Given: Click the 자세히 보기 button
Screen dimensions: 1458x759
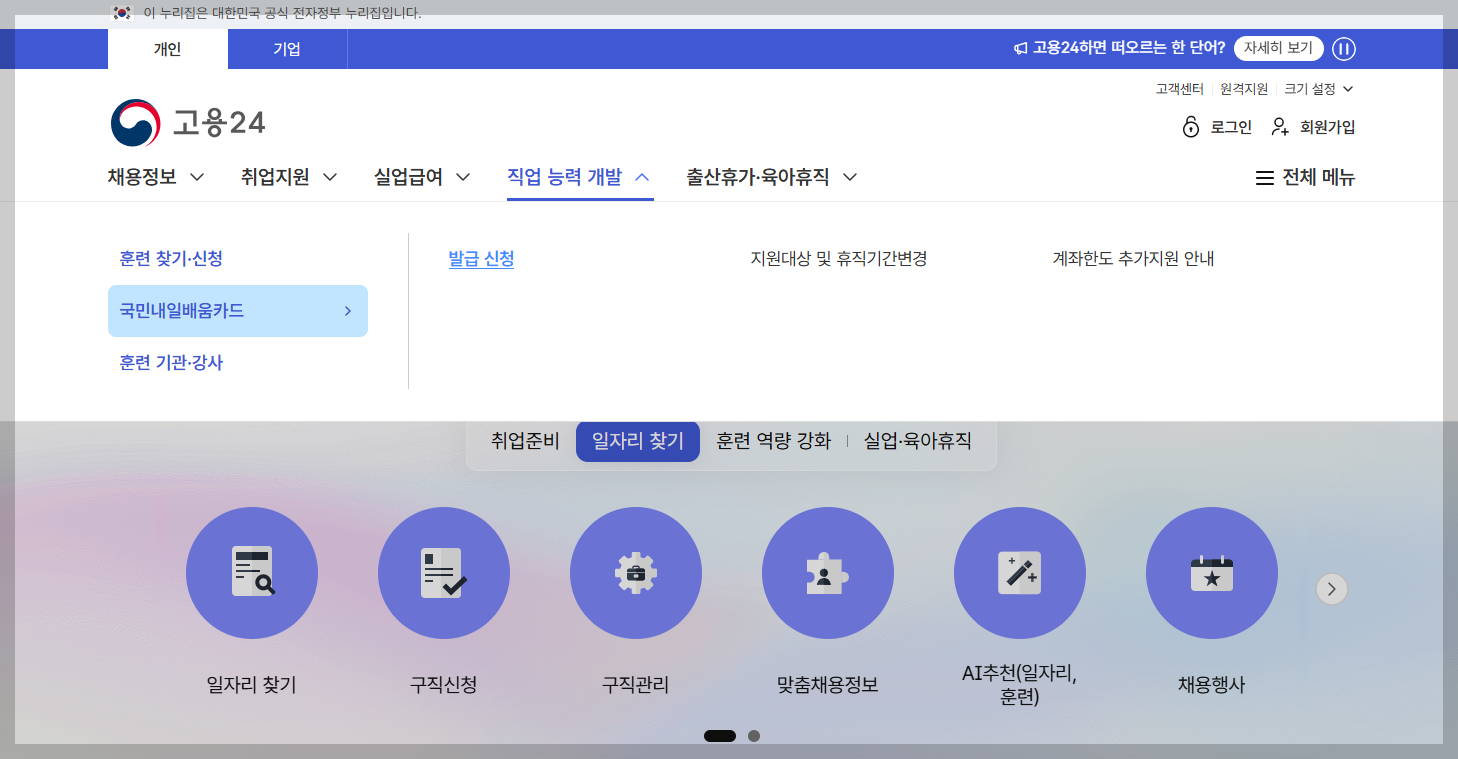Looking at the screenshot, I should click(1278, 49).
